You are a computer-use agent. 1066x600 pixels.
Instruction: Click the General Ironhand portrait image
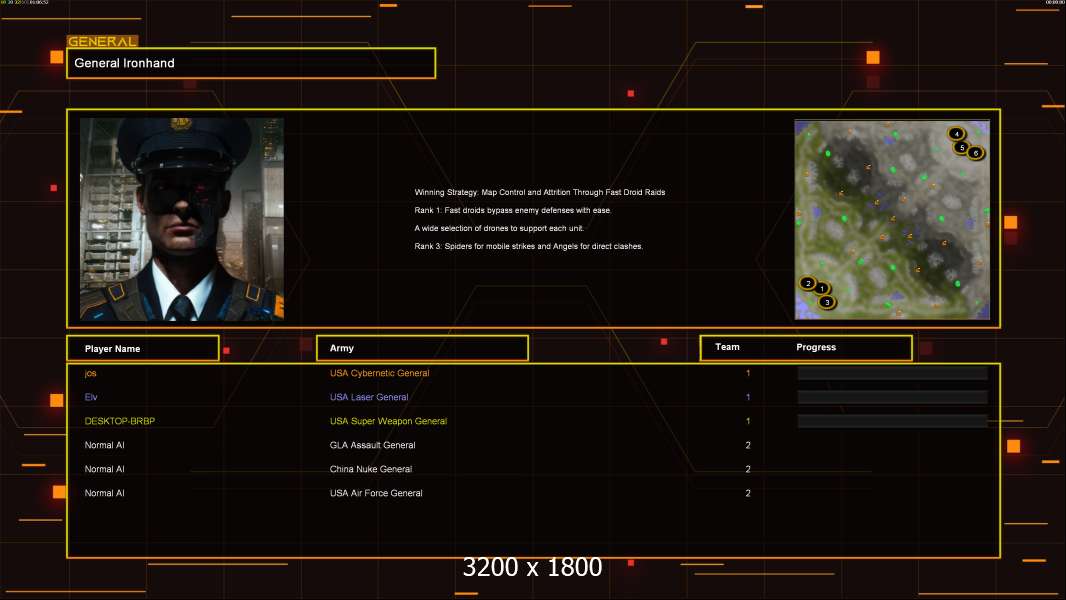[x=182, y=219]
